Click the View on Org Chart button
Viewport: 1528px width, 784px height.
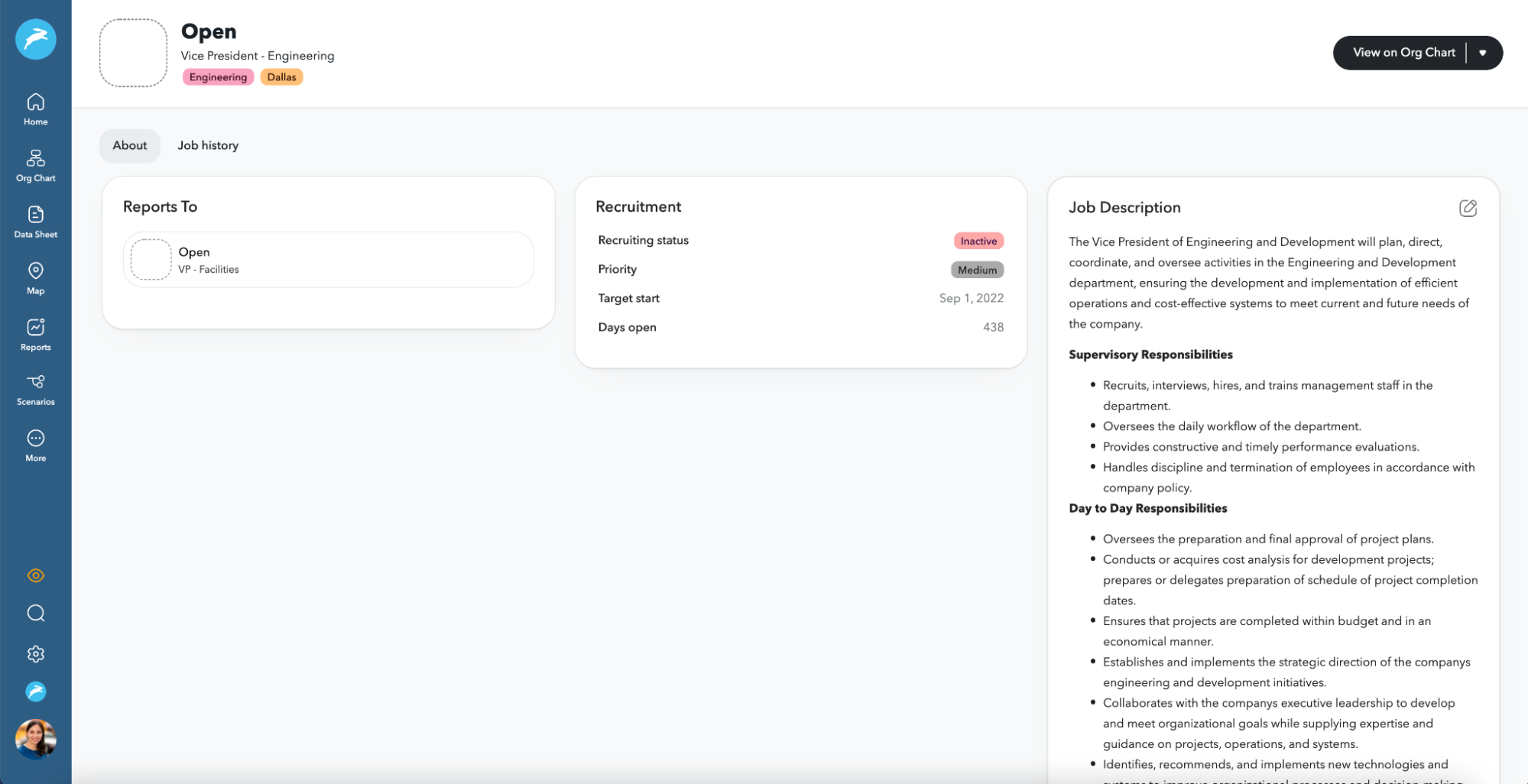(1403, 53)
